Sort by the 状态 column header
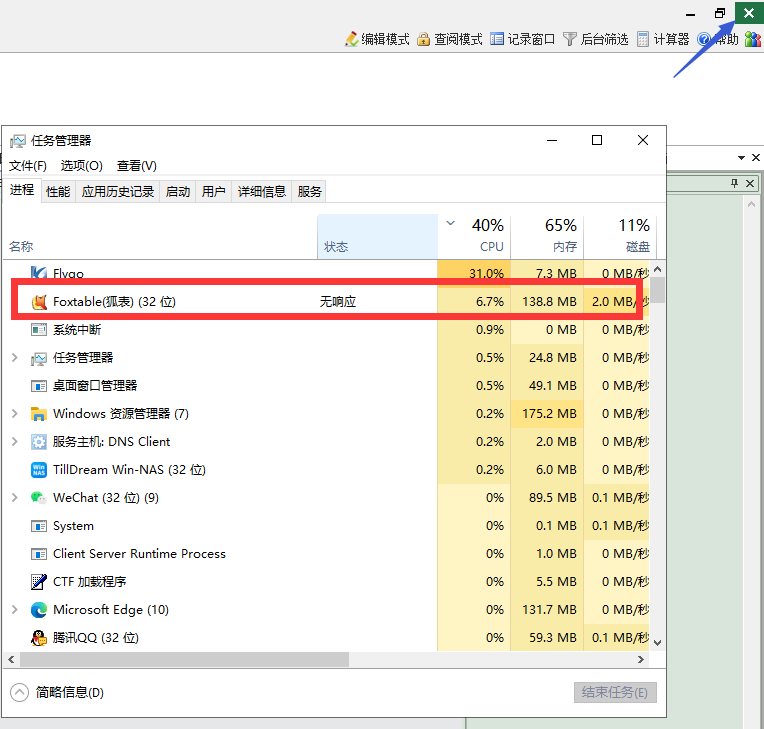The height and width of the screenshot is (729, 764). click(377, 237)
